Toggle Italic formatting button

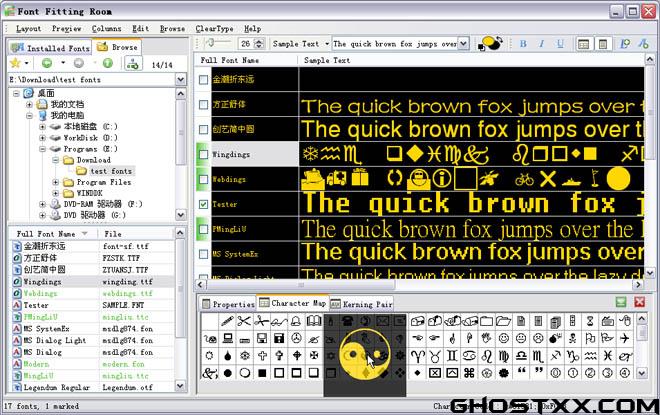[x=542, y=44]
